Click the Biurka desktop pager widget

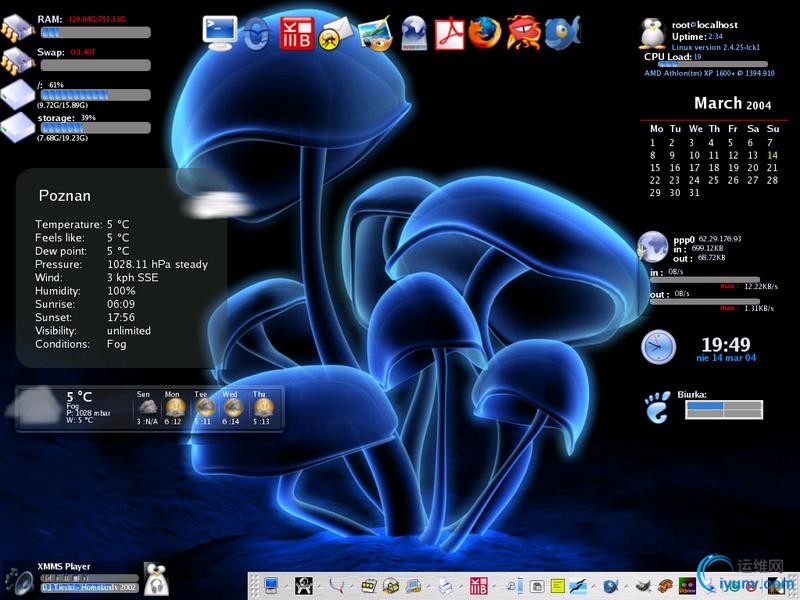coord(724,409)
